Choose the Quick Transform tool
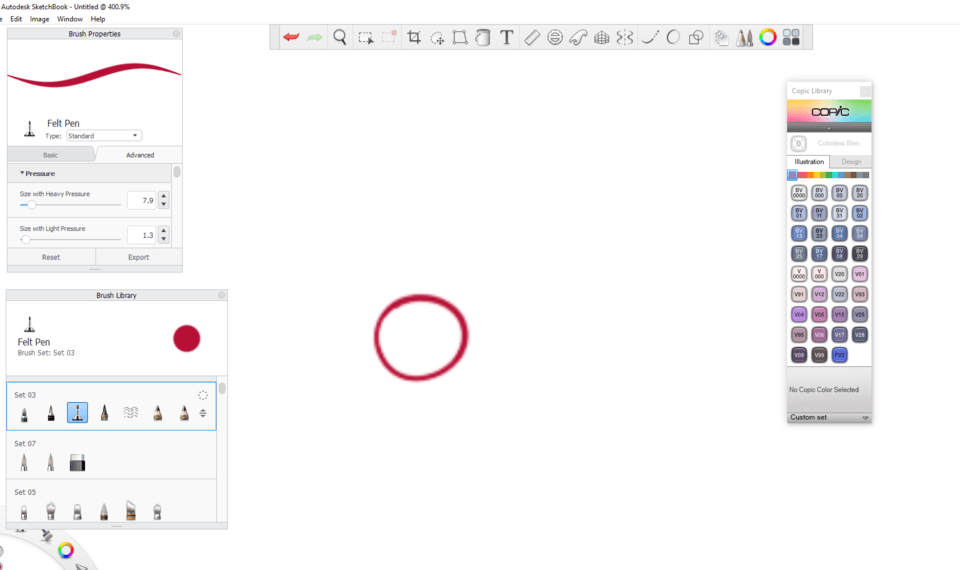 coord(437,38)
